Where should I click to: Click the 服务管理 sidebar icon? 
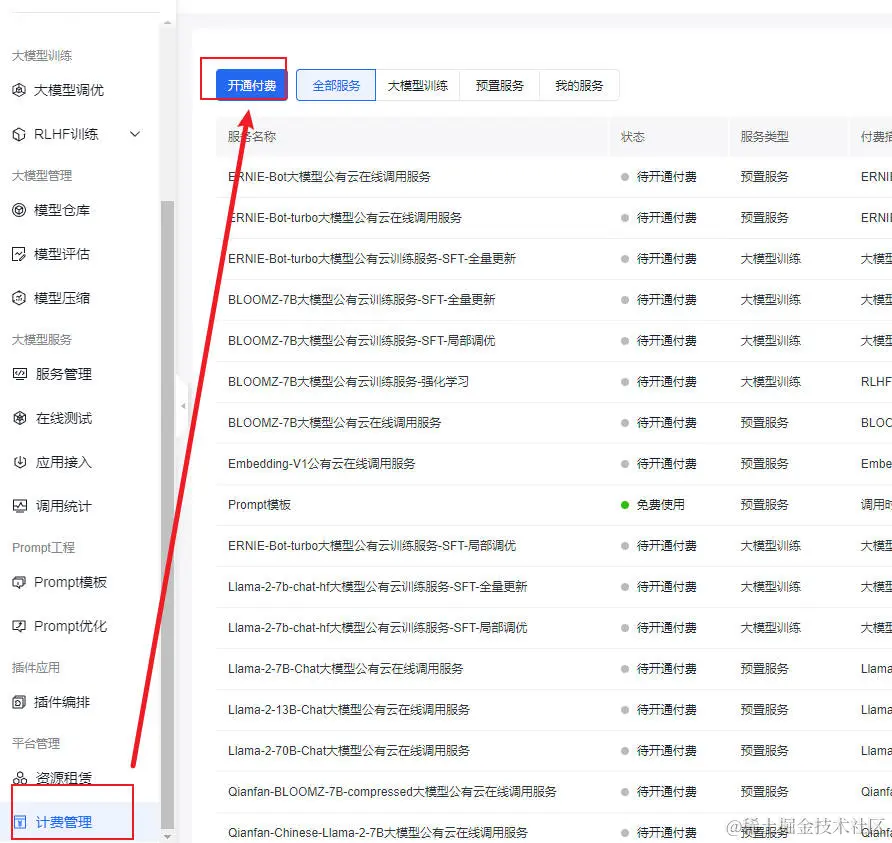point(20,374)
